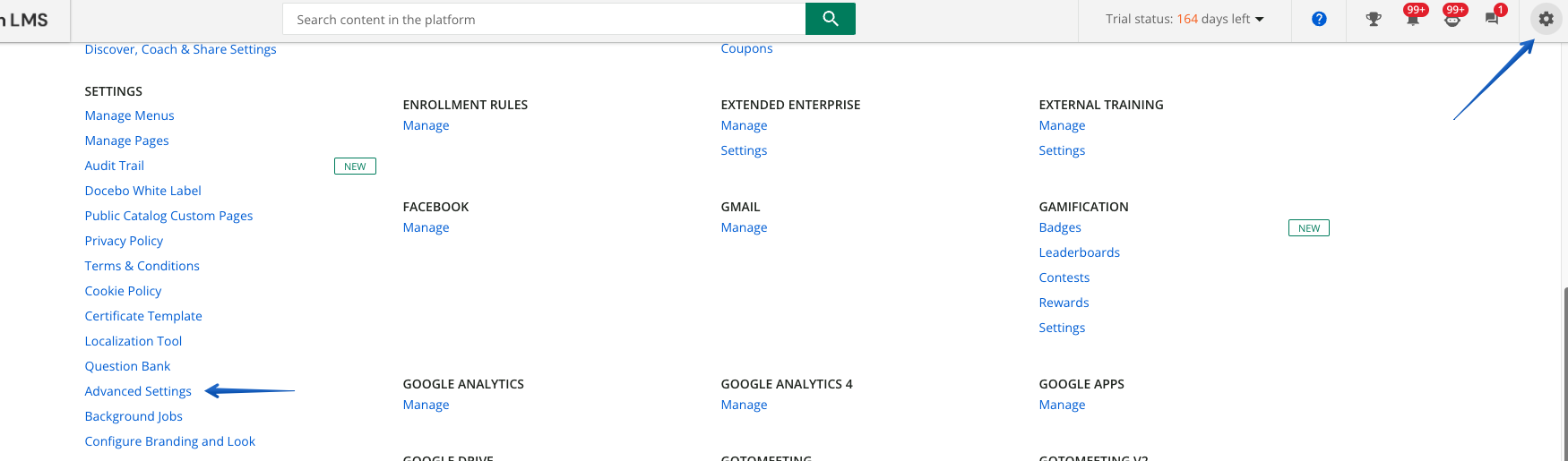
Task: Click the green search magnifier button
Action: pyautogui.click(x=830, y=19)
